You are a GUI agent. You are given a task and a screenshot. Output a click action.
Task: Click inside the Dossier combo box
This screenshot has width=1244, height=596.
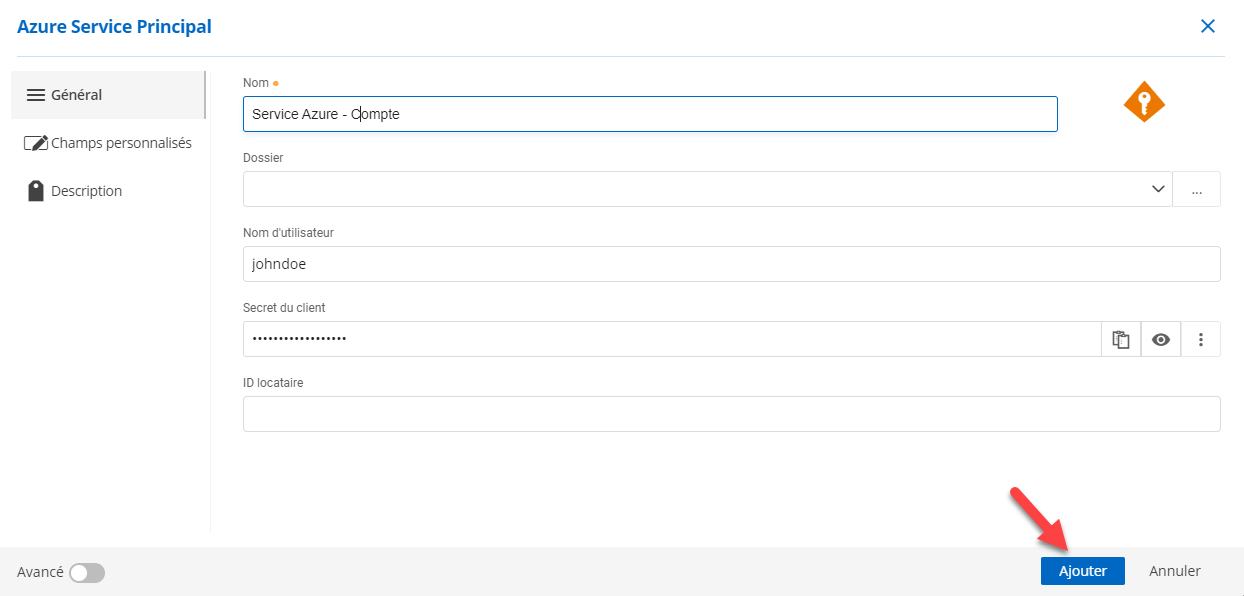(690, 189)
